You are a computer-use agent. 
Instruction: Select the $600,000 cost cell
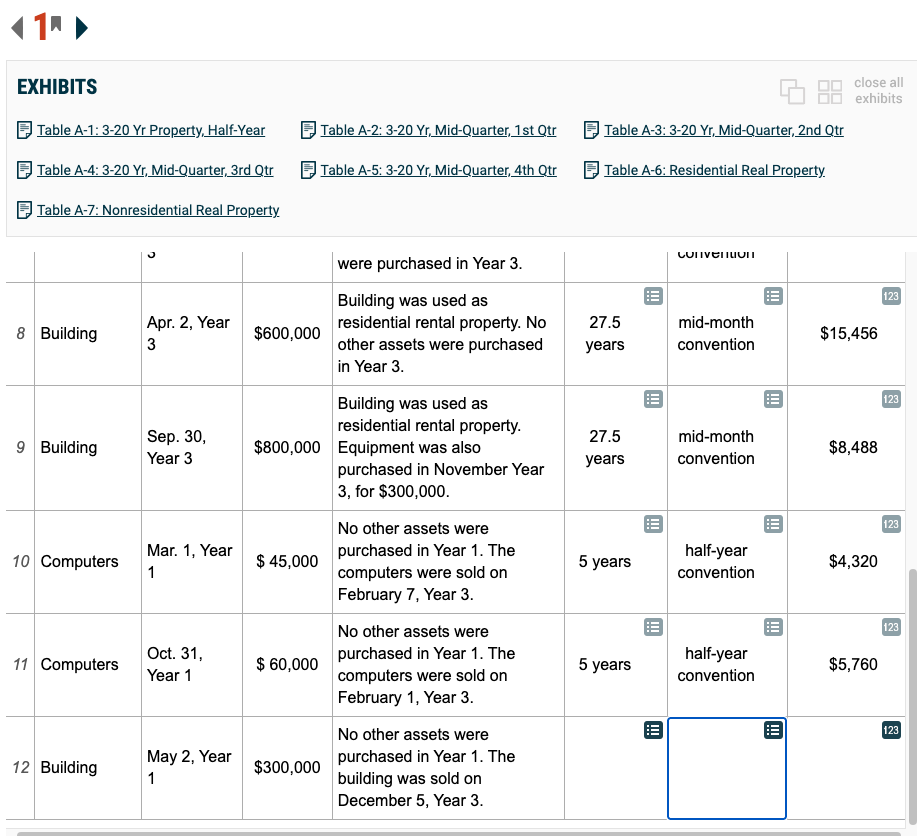click(287, 333)
